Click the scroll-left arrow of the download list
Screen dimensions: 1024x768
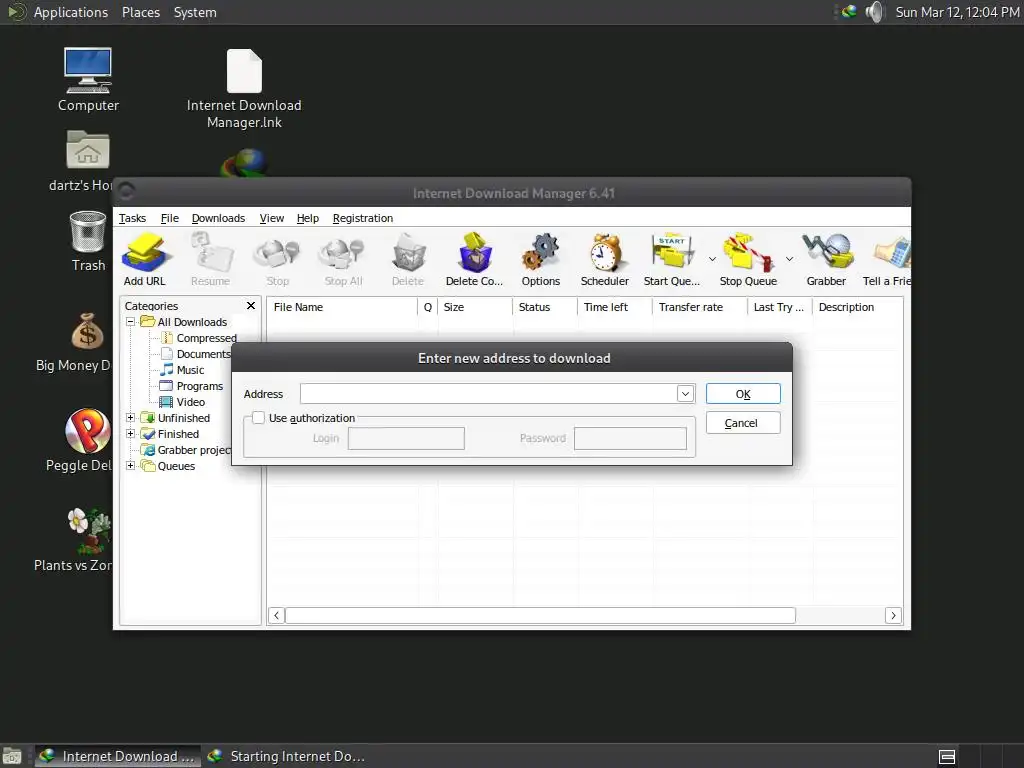[x=276, y=615]
